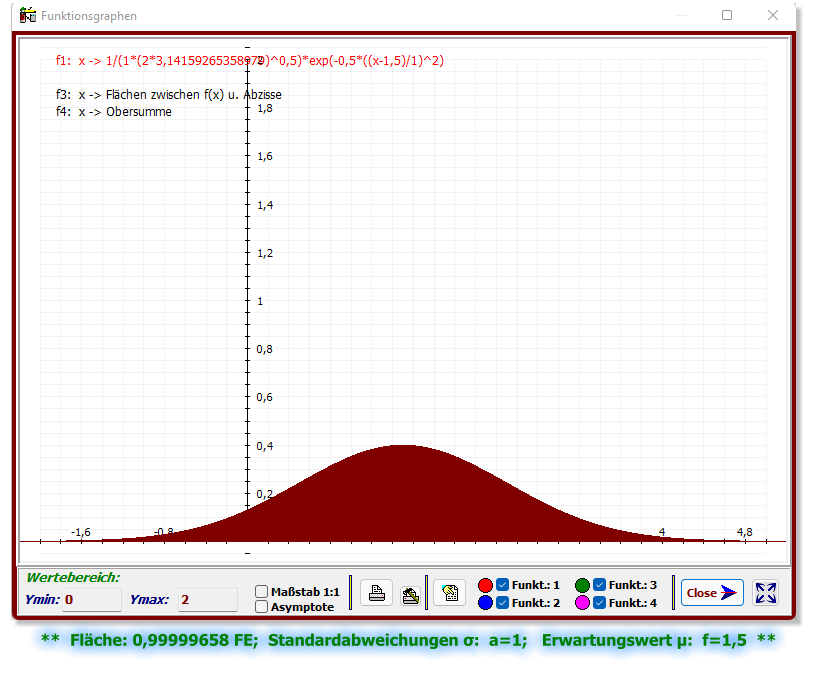Image resolution: width=817 pixels, height=685 pixels.
Task: Click inside the Ymax input field
Action: (207, 600)
